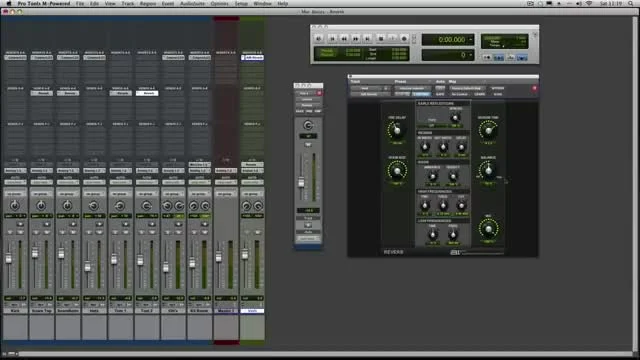Viewport: 640px width, 360px height.
Task: Click the Kick track name button
Action: tap(15, 311)
